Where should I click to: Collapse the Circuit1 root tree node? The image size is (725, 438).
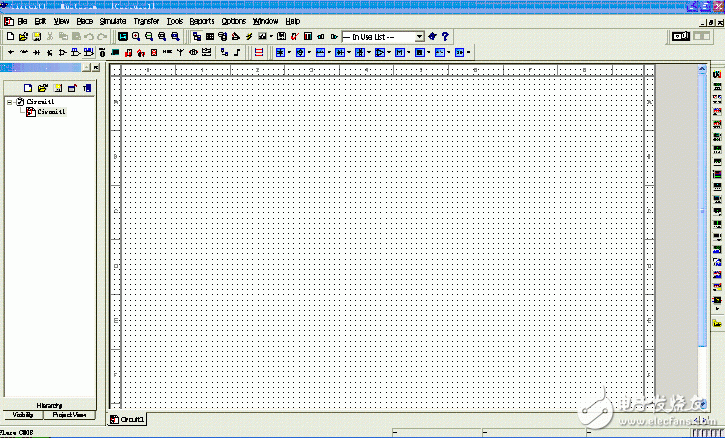click(x=9, y=102)
